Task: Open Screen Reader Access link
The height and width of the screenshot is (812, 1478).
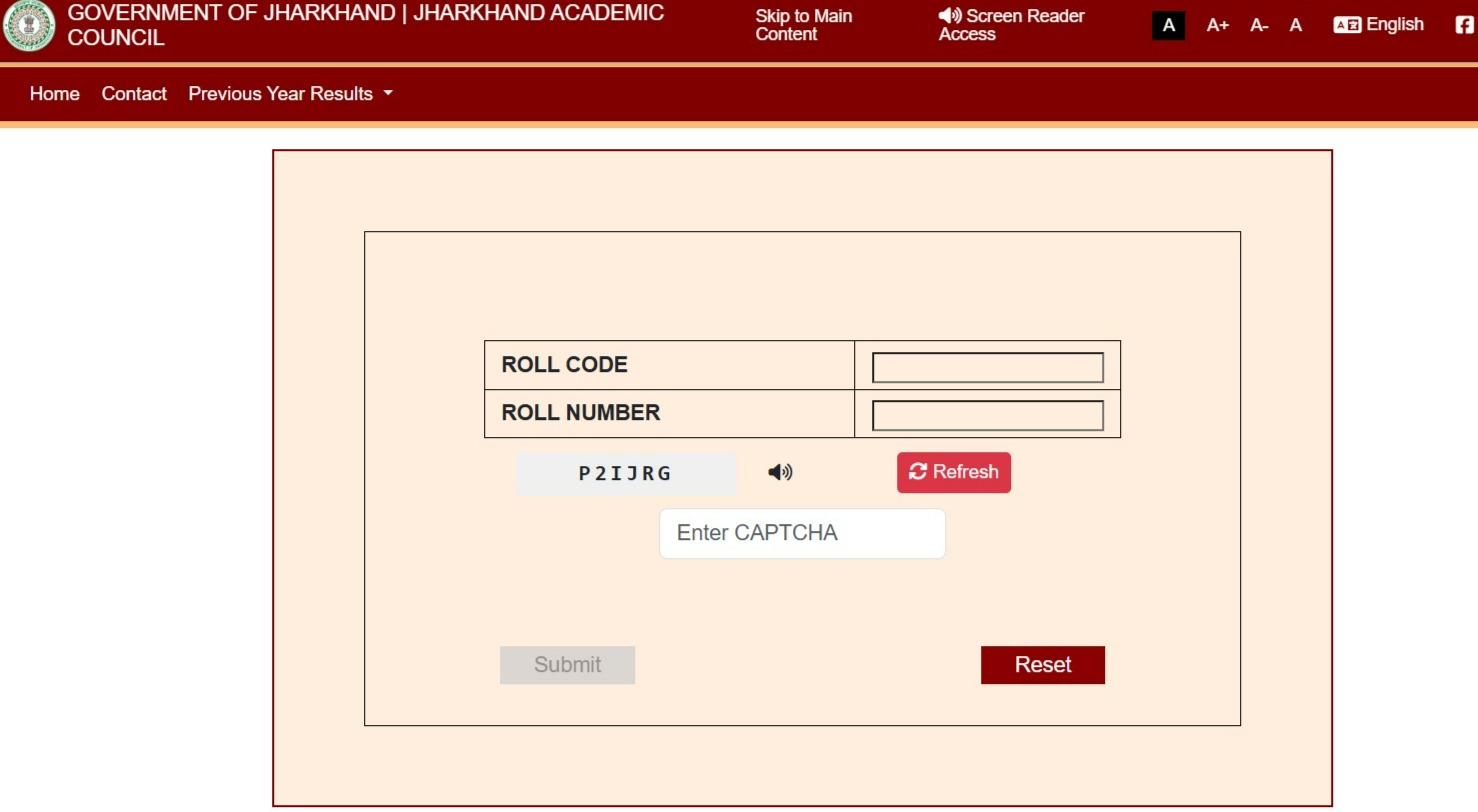Action: tap(1011, 25)
